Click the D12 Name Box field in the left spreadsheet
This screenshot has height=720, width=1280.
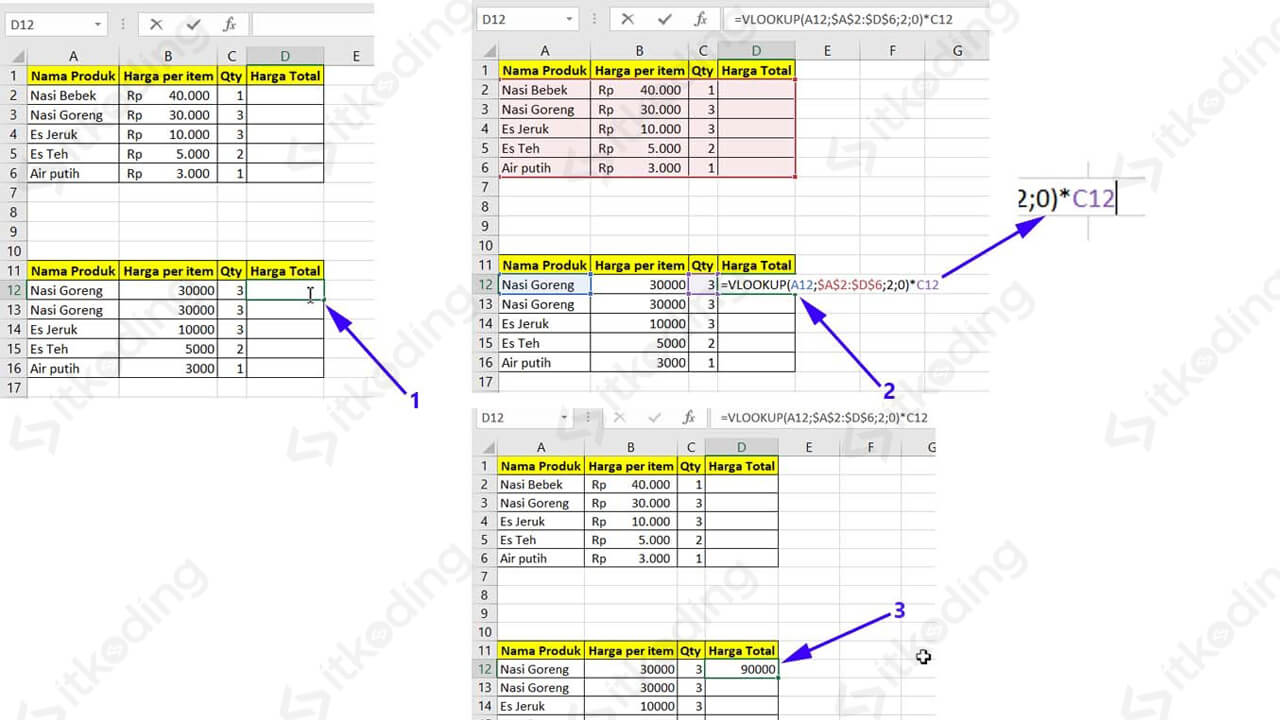click(48, 25)
